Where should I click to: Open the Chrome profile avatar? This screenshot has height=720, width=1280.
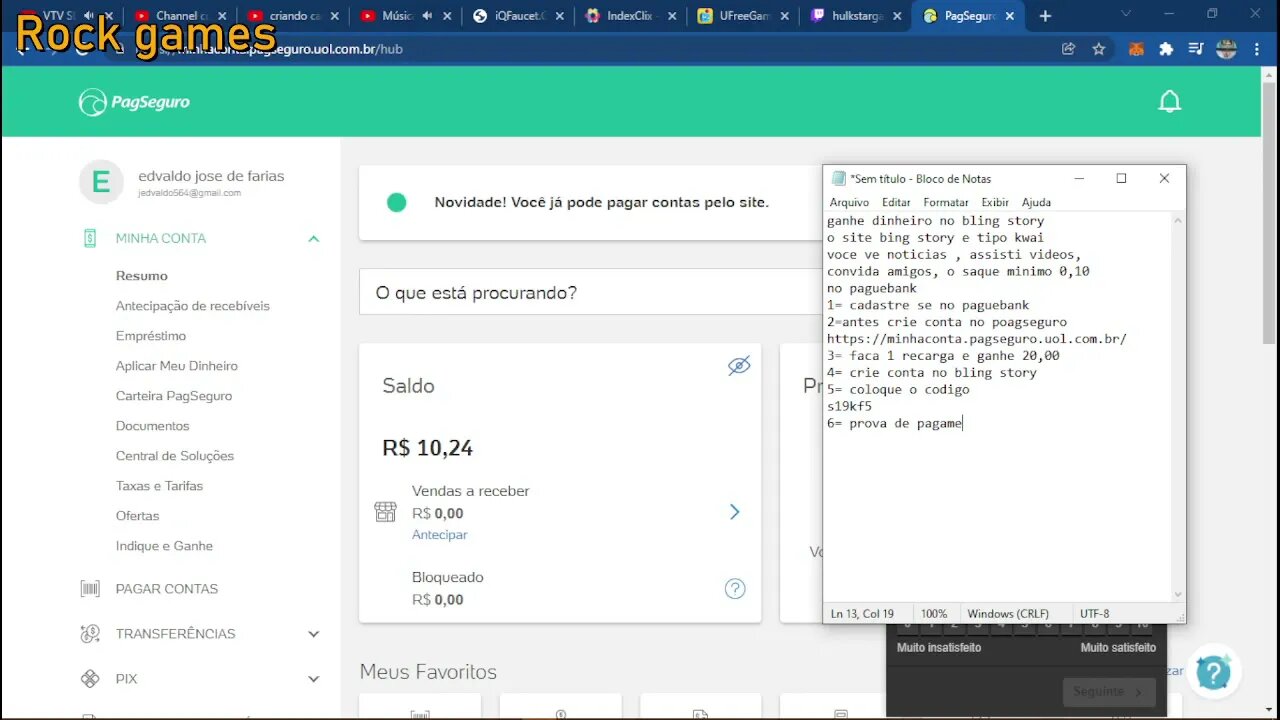[x=1227, y=48]
